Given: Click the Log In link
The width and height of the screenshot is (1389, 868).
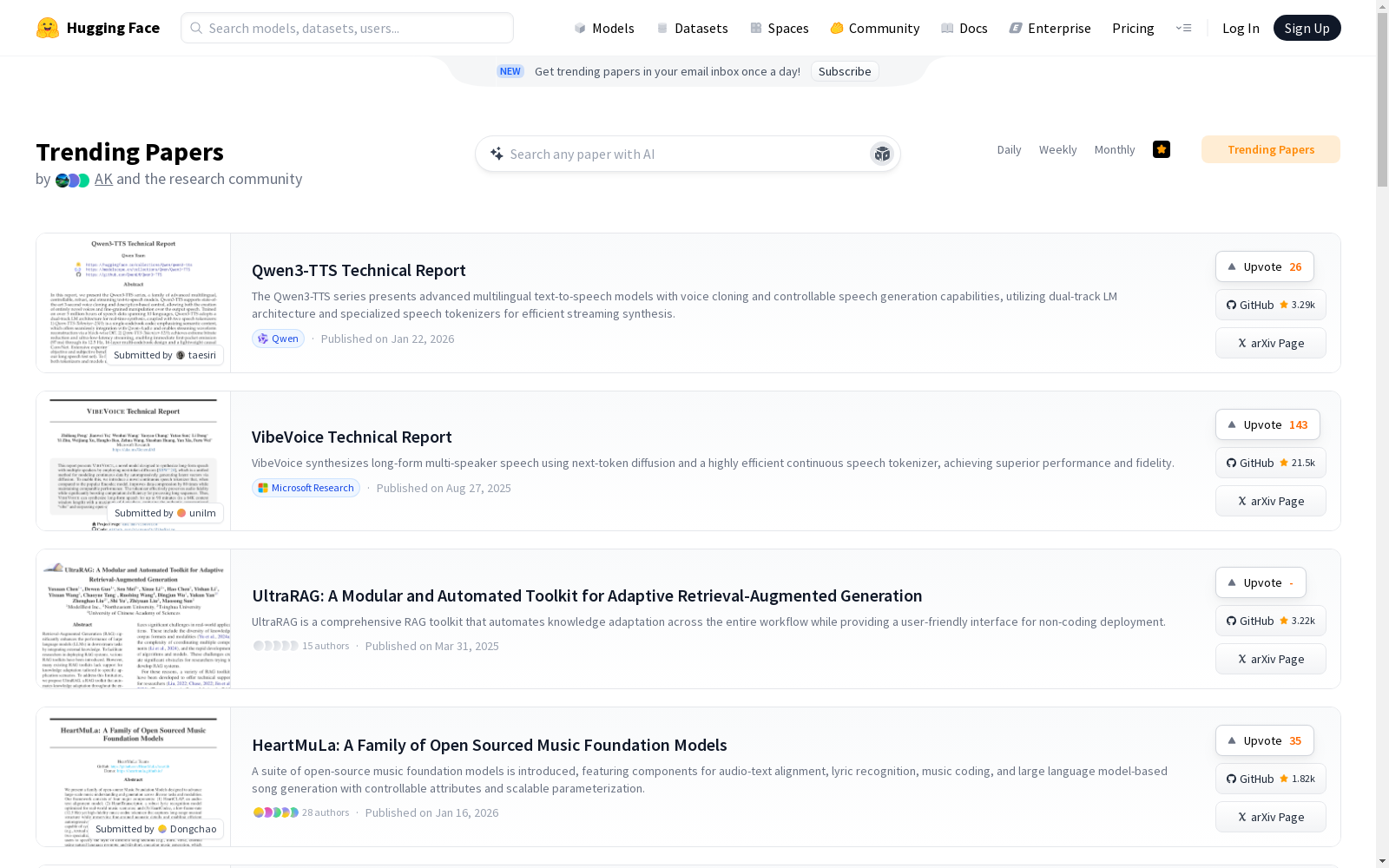Looking at the screenshot, I should coord(1241,28).
